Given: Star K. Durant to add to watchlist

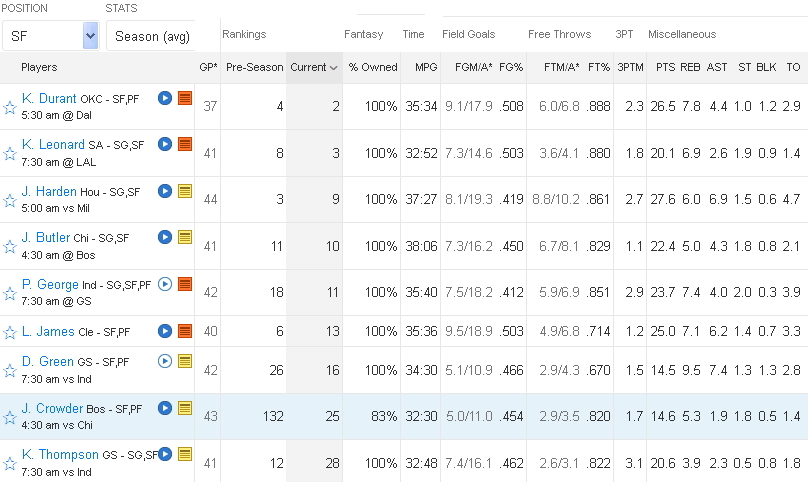Looking at the screenshot, I should point(10,106).
